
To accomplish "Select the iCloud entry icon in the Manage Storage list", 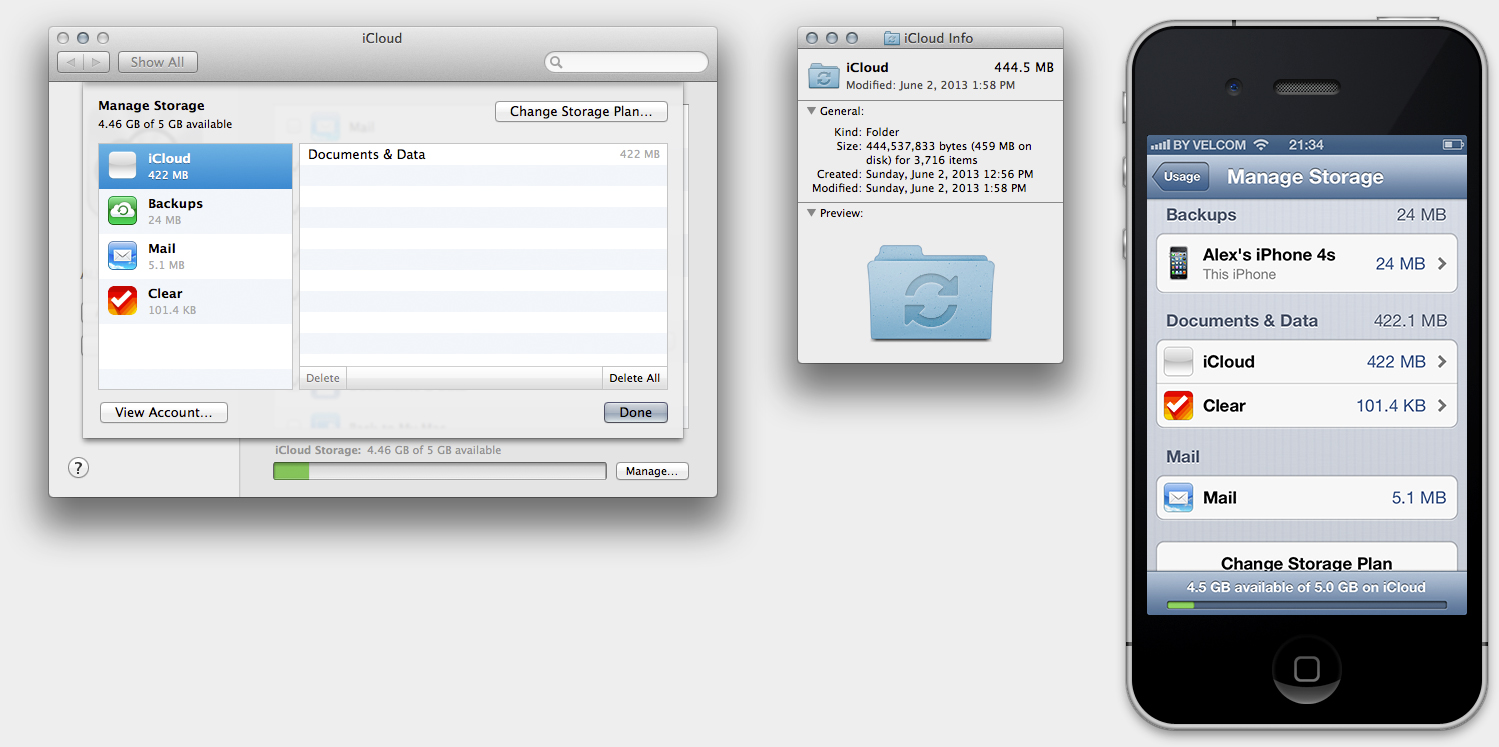I will point(122,166).
